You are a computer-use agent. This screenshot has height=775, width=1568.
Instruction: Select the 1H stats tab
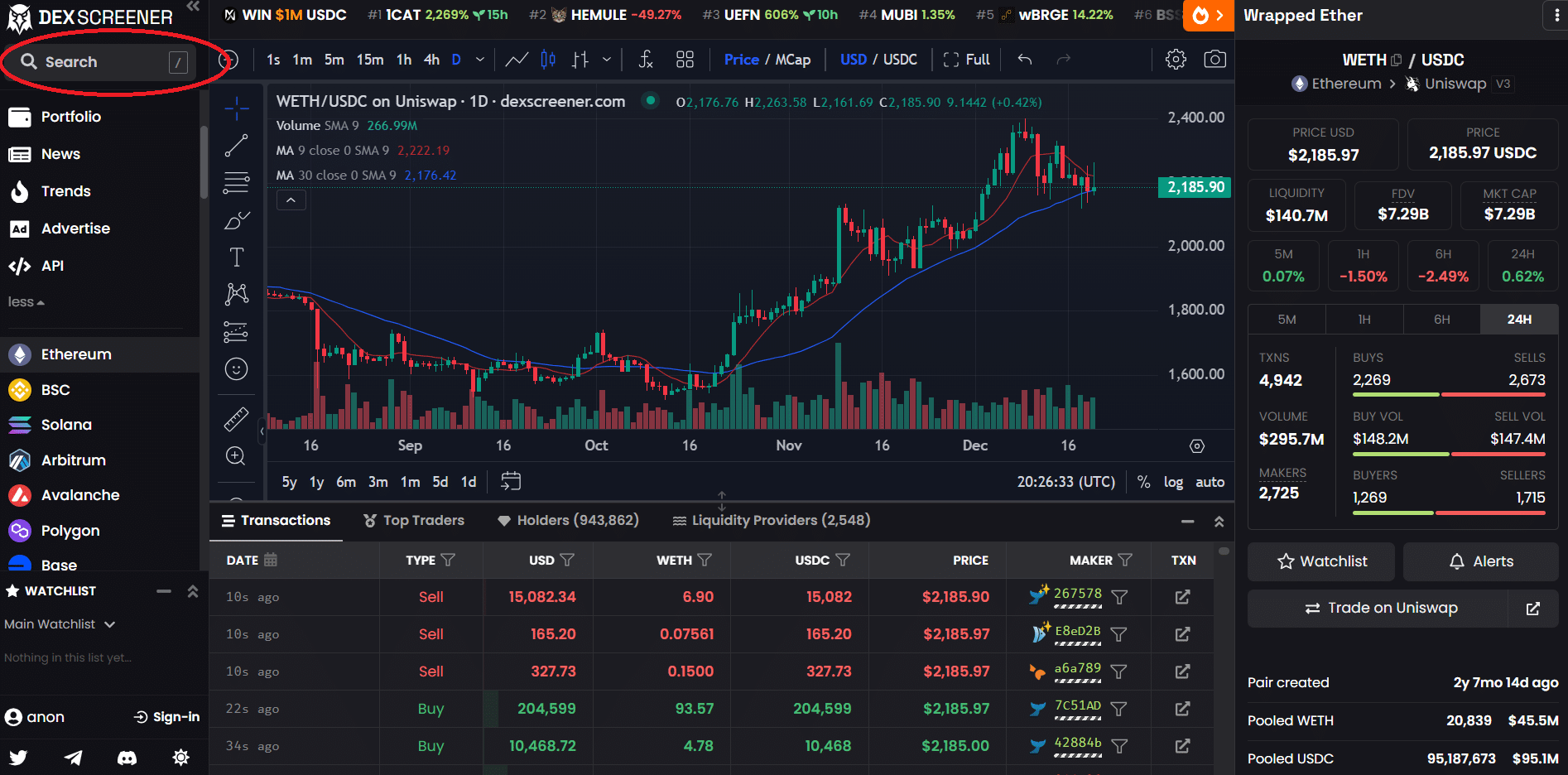click(1364, 320)
